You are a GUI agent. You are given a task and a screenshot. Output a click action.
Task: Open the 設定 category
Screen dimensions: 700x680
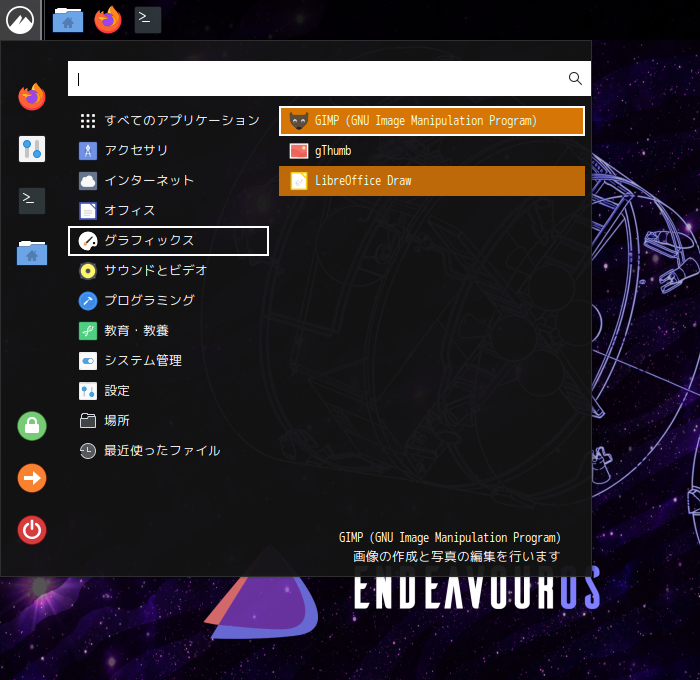coord(168,391)
